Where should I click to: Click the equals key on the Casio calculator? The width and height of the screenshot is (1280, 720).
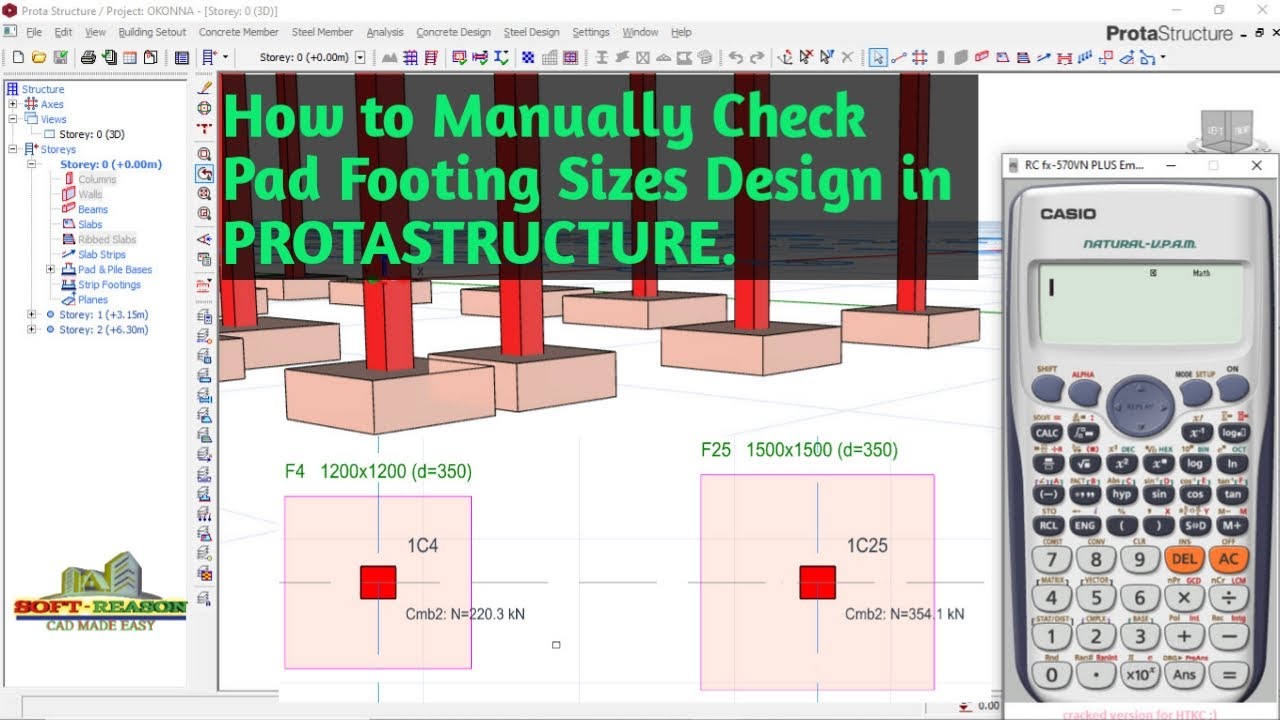click(x=1227, y=673)
